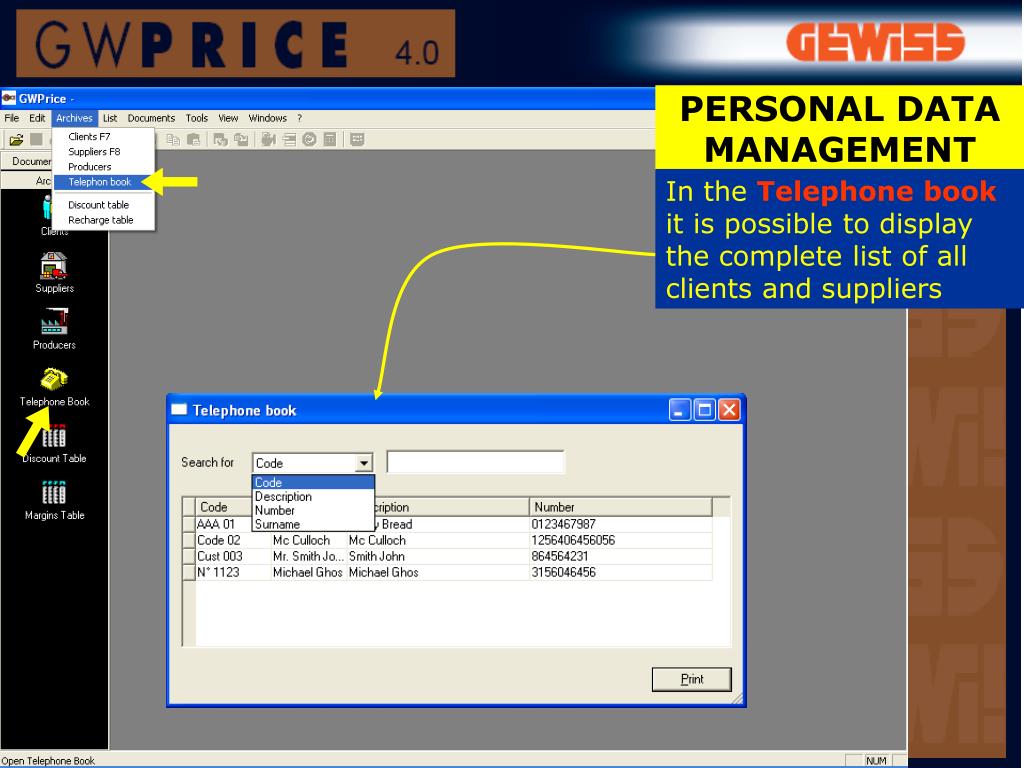
Task: Select Description in the search dropdown list
Action: click(x=313, y=496)
